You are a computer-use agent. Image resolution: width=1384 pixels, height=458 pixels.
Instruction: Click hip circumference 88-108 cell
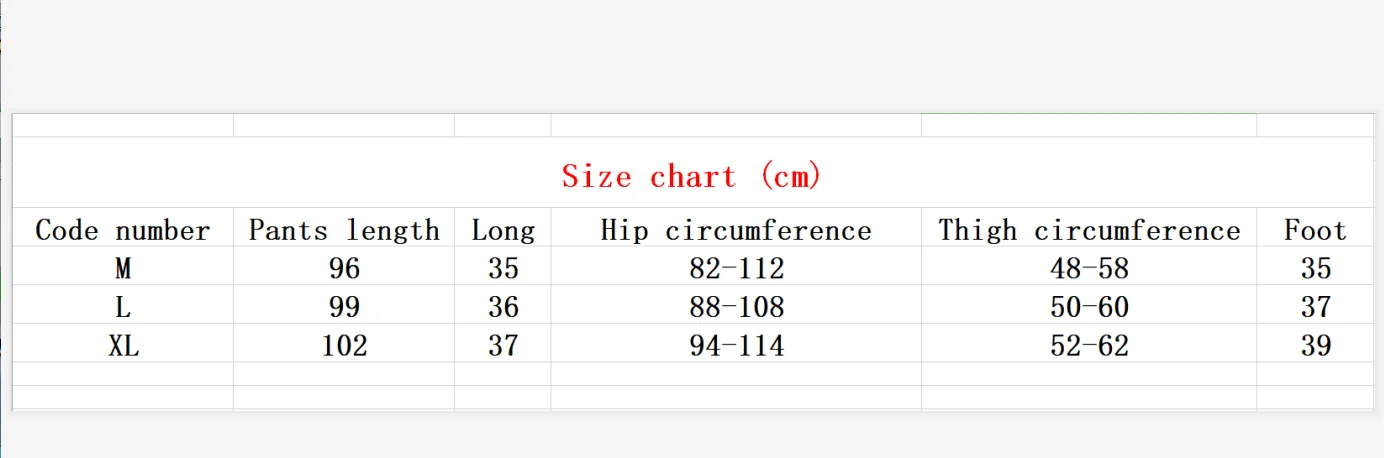pos(736,305)
